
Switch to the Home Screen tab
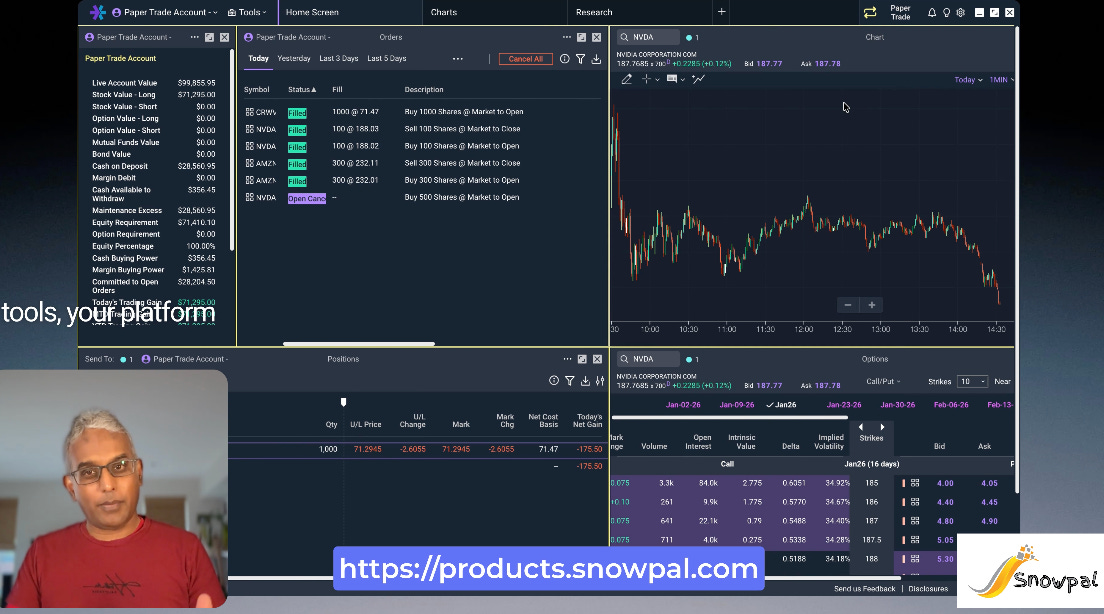[312, 12]
